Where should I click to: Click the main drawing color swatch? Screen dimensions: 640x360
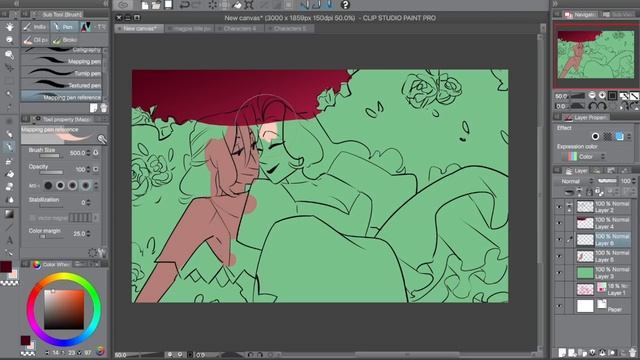pos(6,267)
